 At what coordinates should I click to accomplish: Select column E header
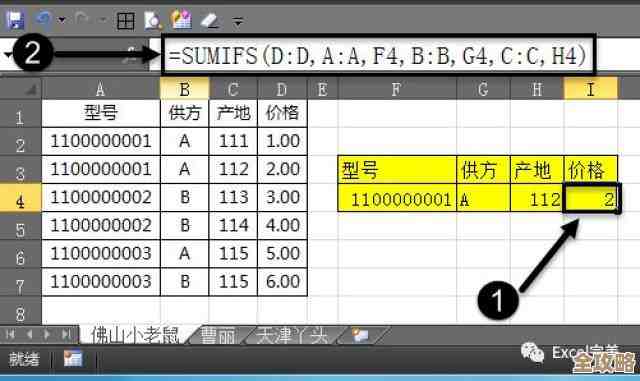[x=322, y=89]
